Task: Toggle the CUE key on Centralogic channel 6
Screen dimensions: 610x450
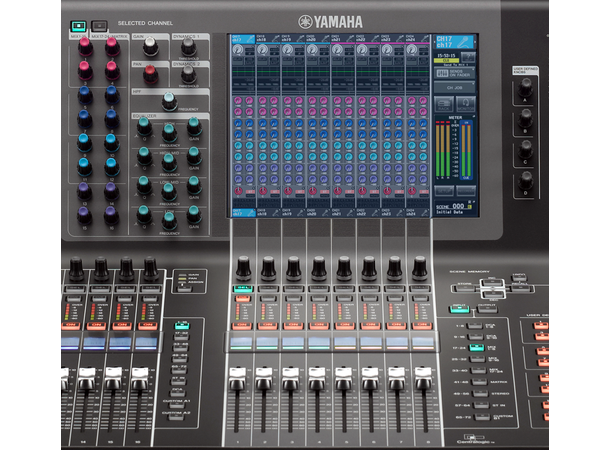Action: coord(369,299)
